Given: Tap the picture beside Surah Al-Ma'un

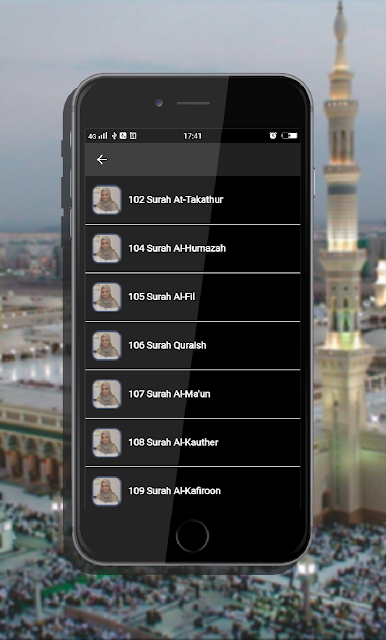Looking at the screenshot, I should [x=107, y=394].
